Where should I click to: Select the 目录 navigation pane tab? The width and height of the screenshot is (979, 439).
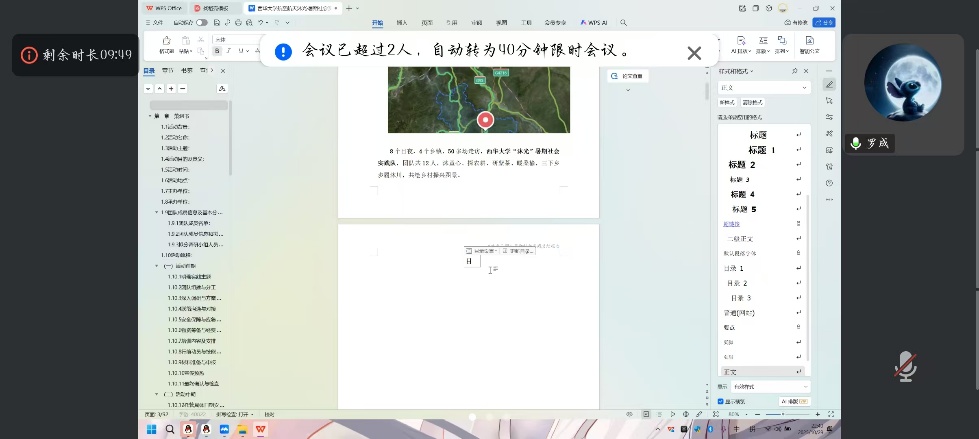click(149, 71)
